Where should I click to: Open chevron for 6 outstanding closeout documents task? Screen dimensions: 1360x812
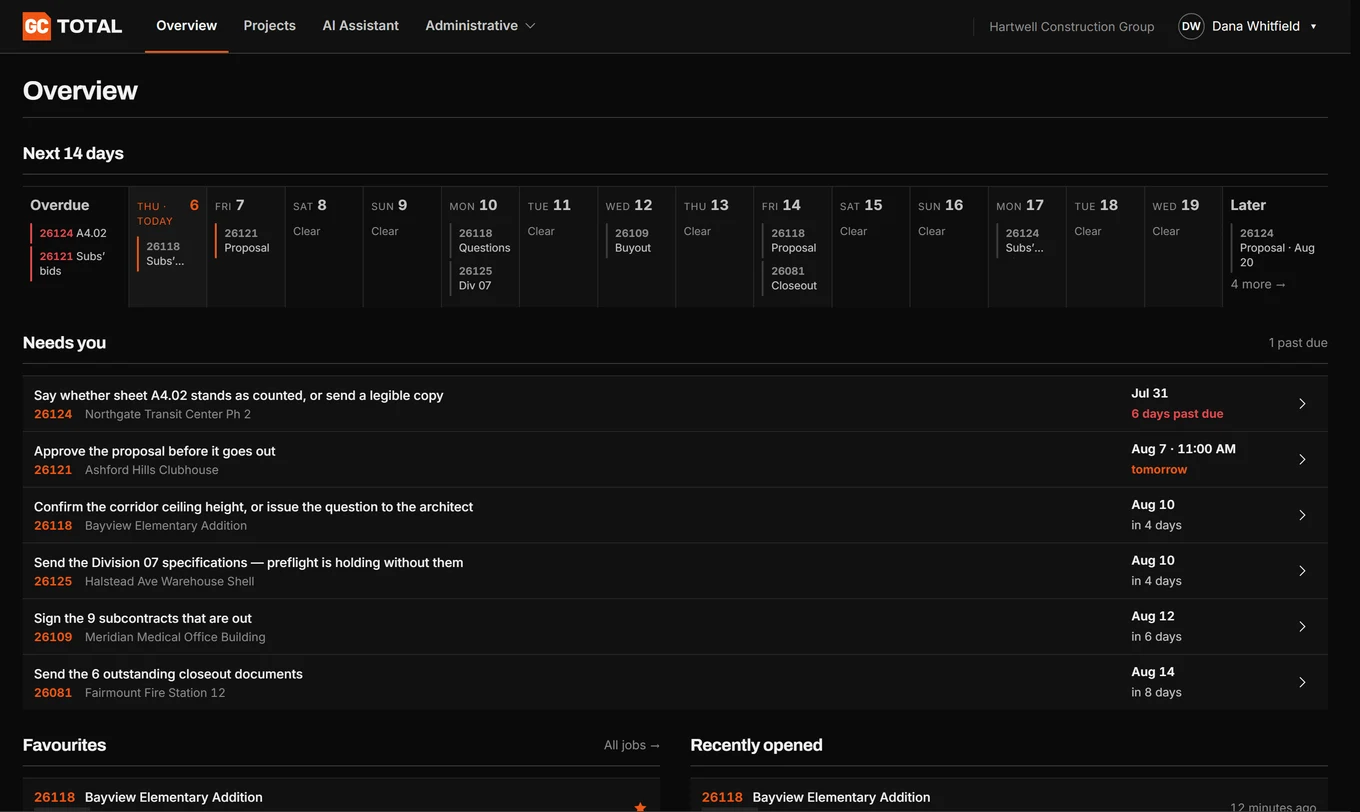click(1302, 682)
